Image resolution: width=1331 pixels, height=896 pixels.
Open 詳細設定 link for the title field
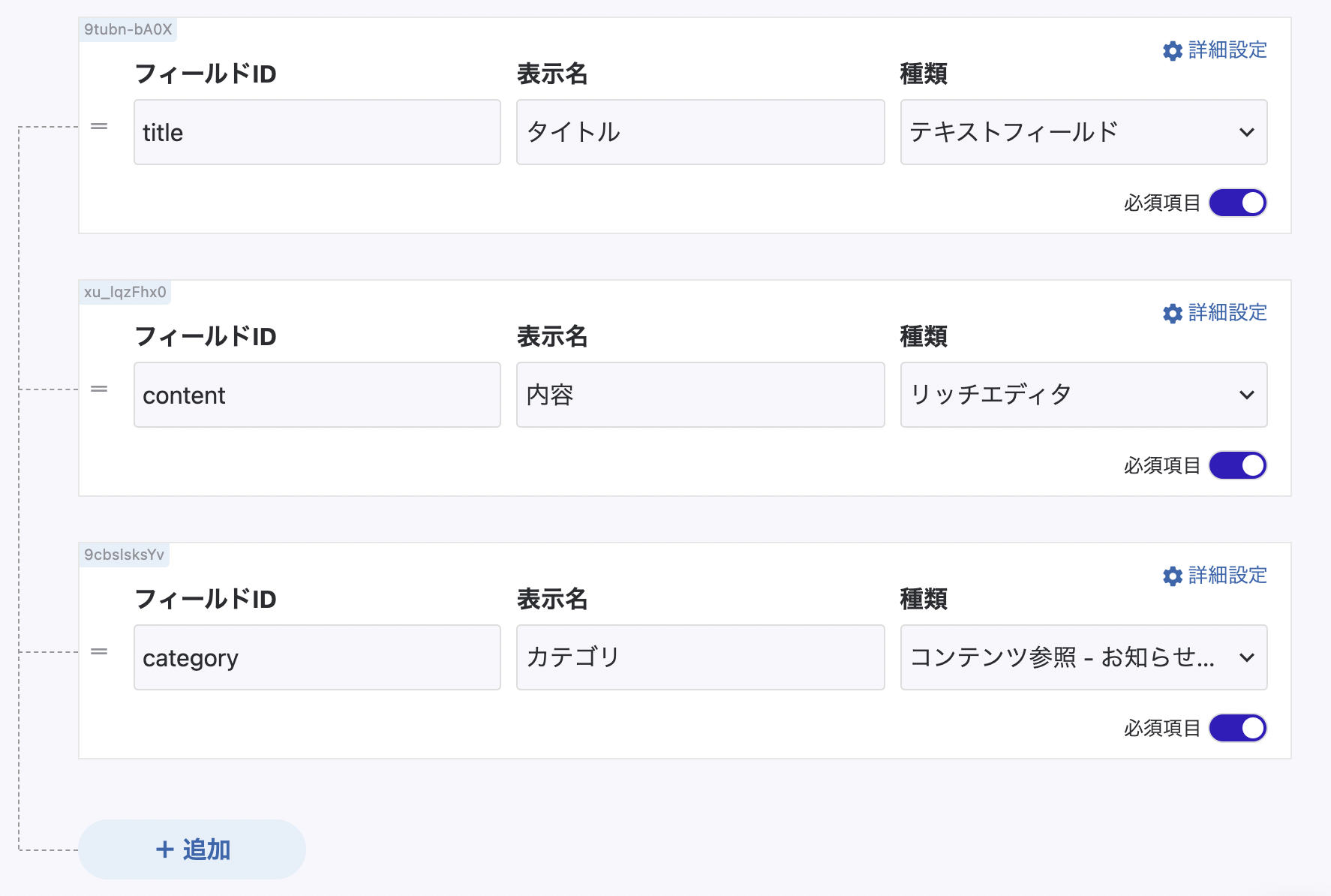(x=1227, y=50)
